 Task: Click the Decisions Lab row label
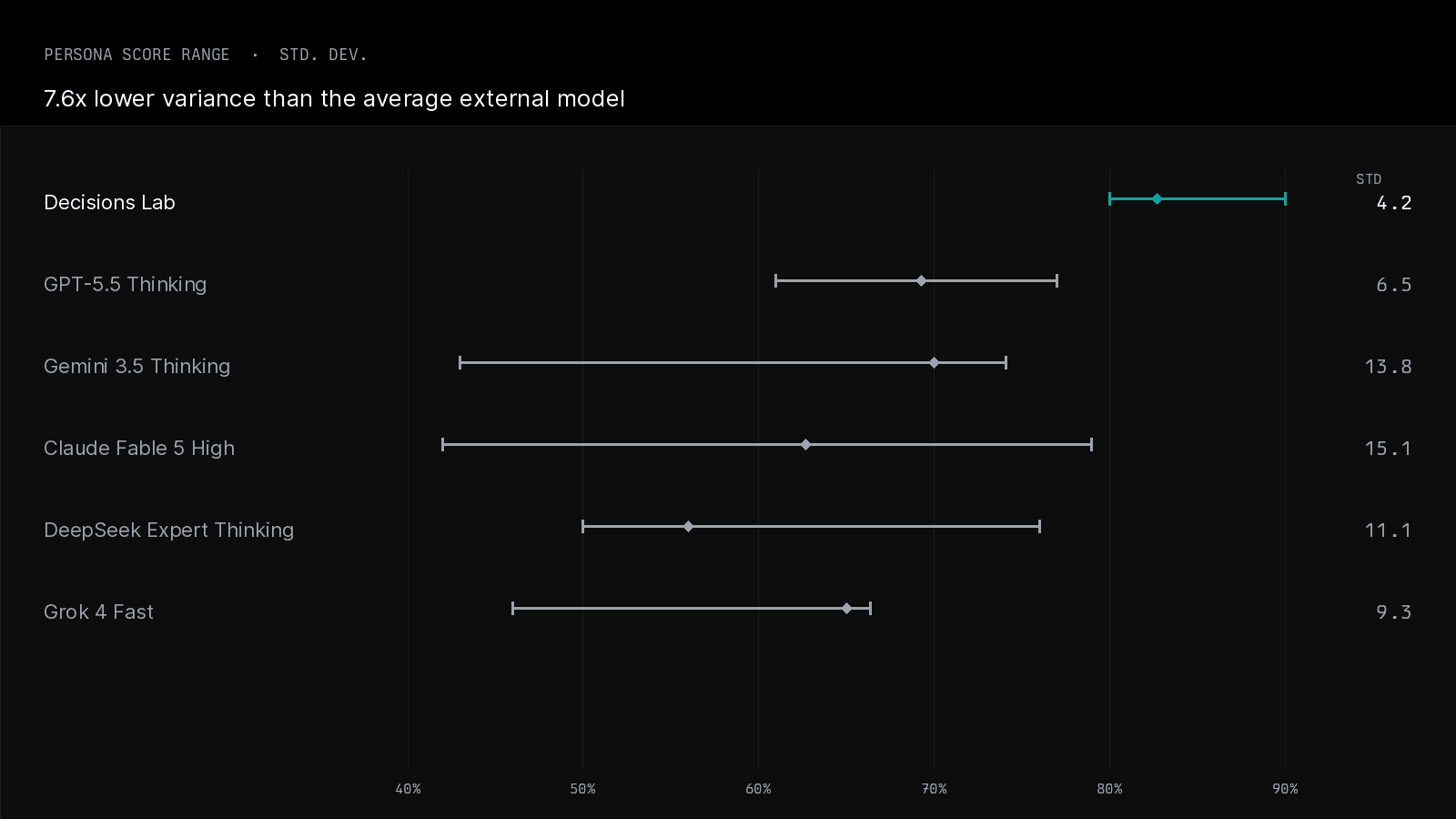tap(109, 202)
